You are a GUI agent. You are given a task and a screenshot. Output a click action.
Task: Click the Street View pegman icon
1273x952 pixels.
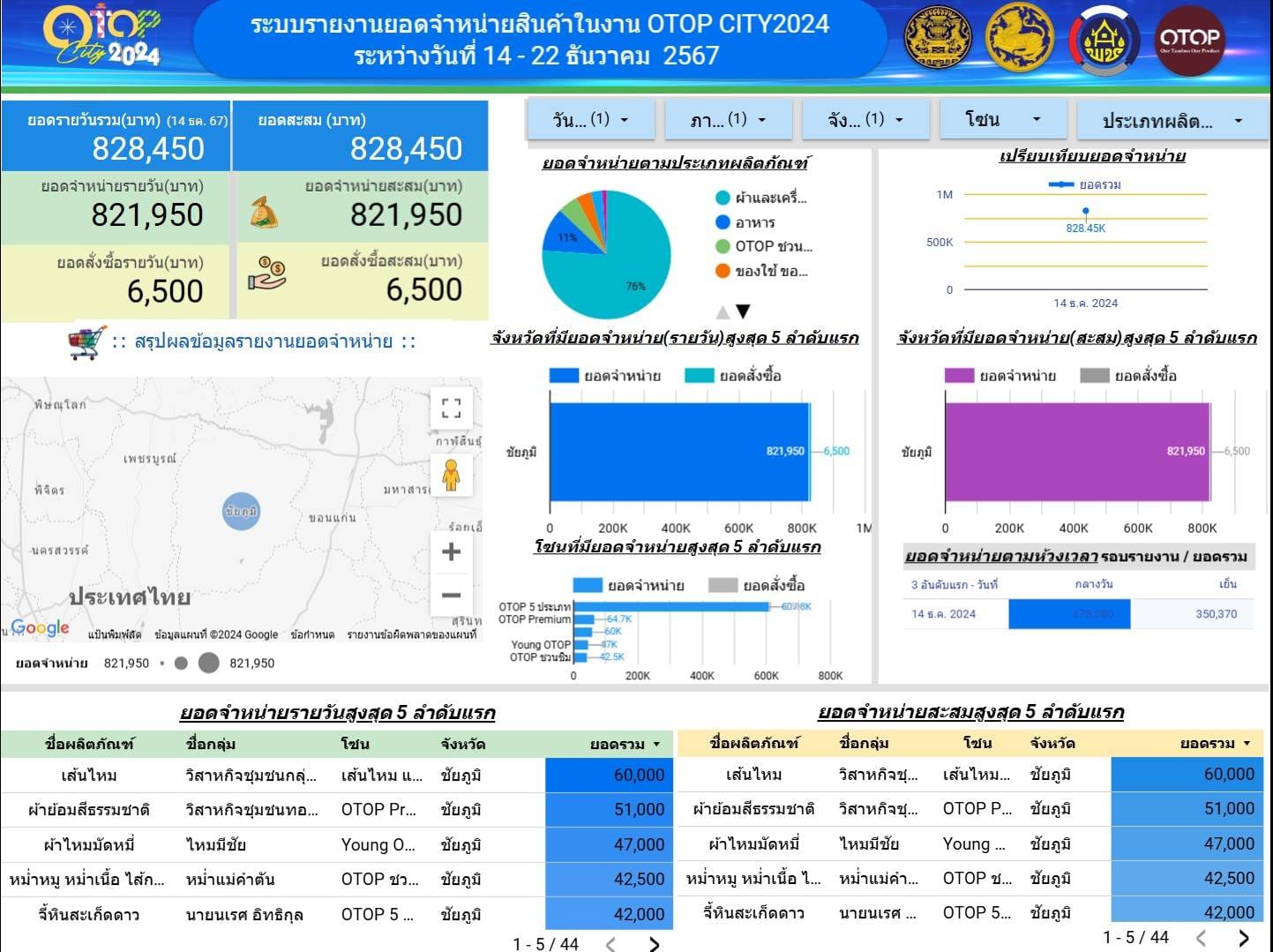(451, 476)
